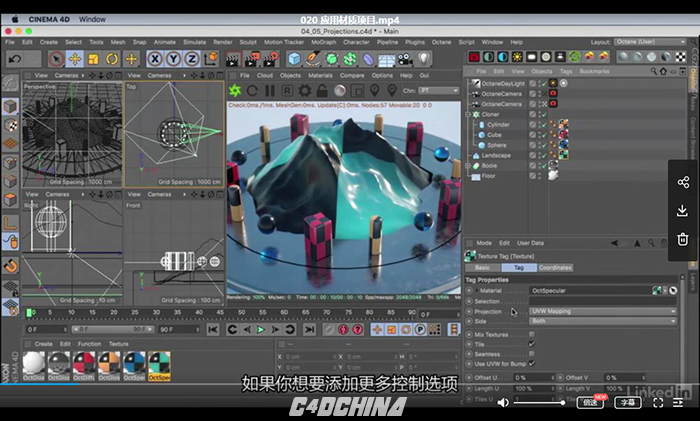Toggle Mix Textures checkbox
The height and width of the screenshot is (421, 700).
pos(532,334)
